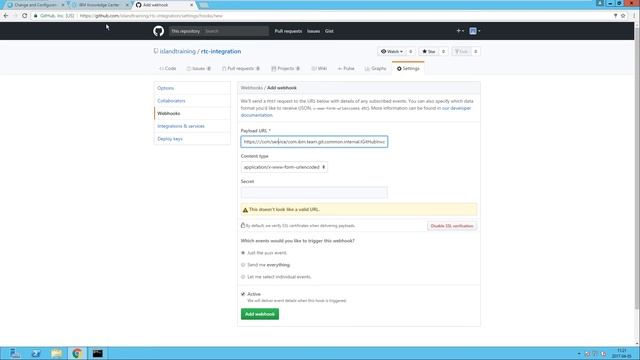Viewport: 640px width, 360px height.
Task: Focus the repository search box
Action: [235, 31]
